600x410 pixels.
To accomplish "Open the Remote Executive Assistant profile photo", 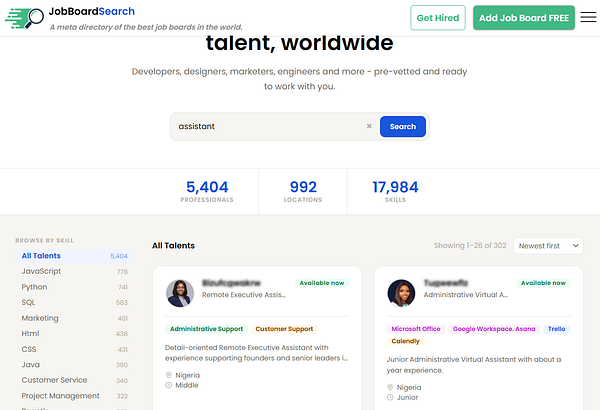I will (x=180, y=293).
